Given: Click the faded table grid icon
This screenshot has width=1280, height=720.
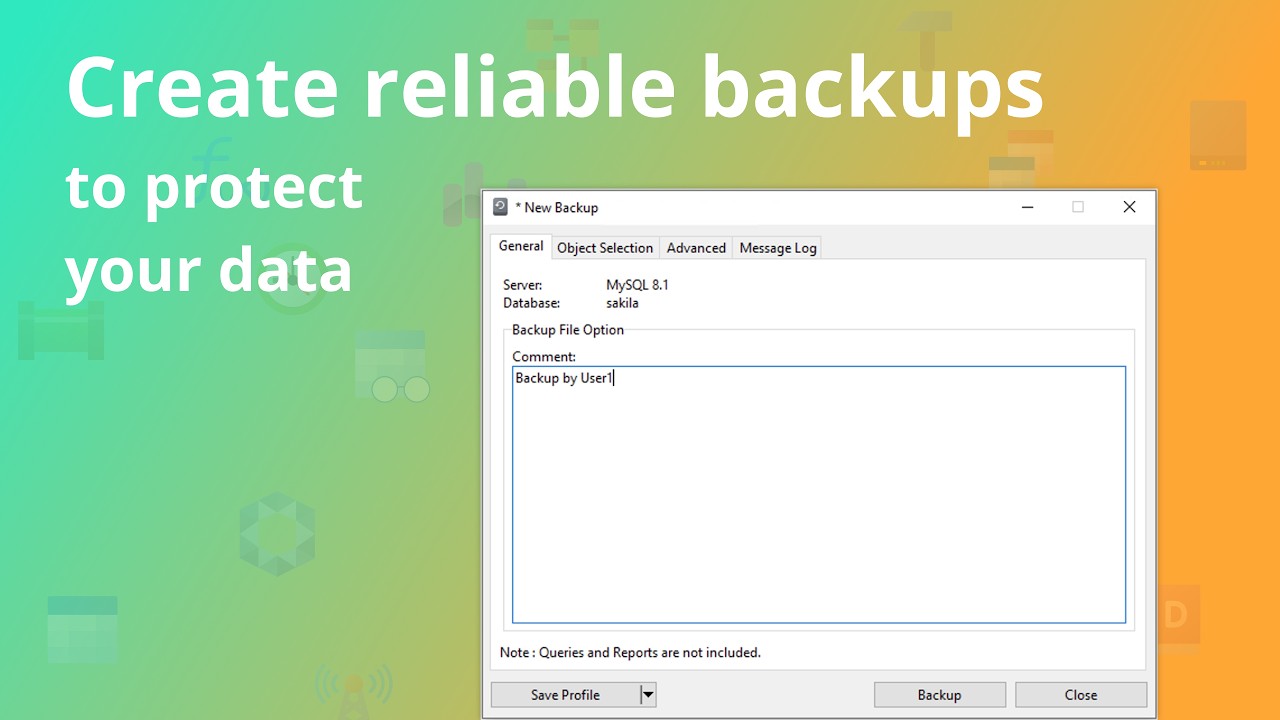Looking at the screenshot, I should tap(83, 630).
